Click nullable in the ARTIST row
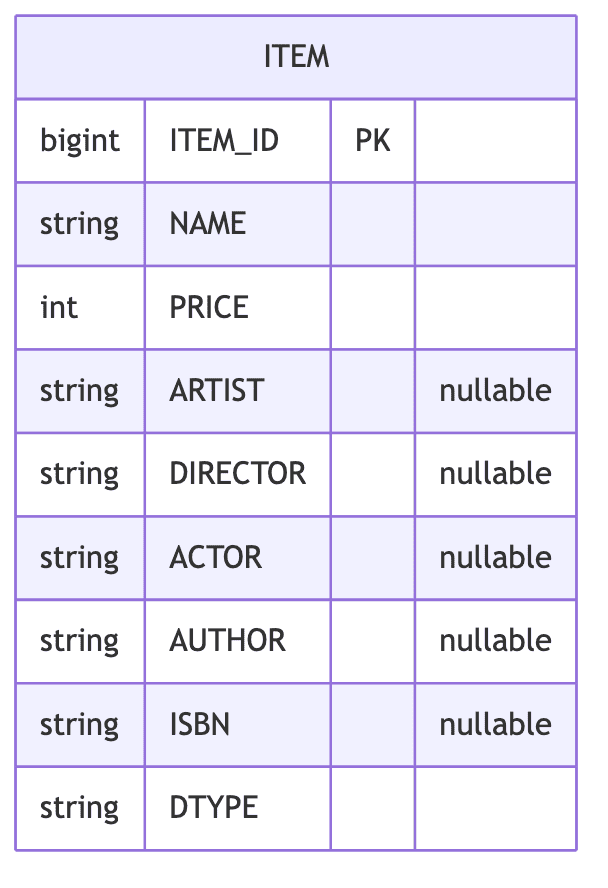 pyautogui.click(x=495, y=390)
